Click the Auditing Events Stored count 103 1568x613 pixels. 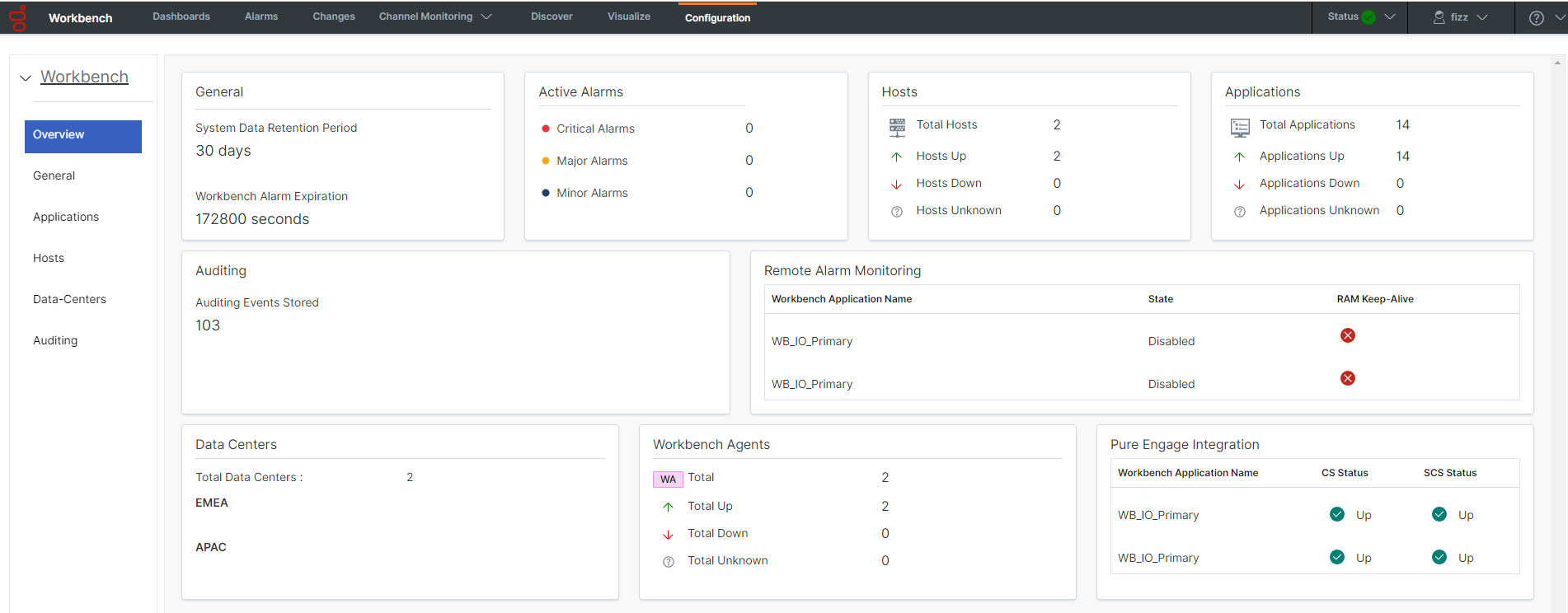pyautogui.click(x=208, y=325)
